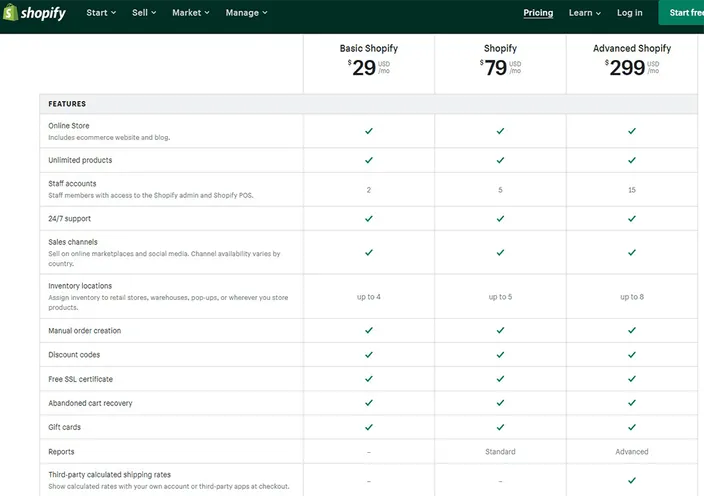Screen dimensions: 704x496
Task: Click the '24/7 support' feature label
Action: pyautogui.click(x=70, y=219)
